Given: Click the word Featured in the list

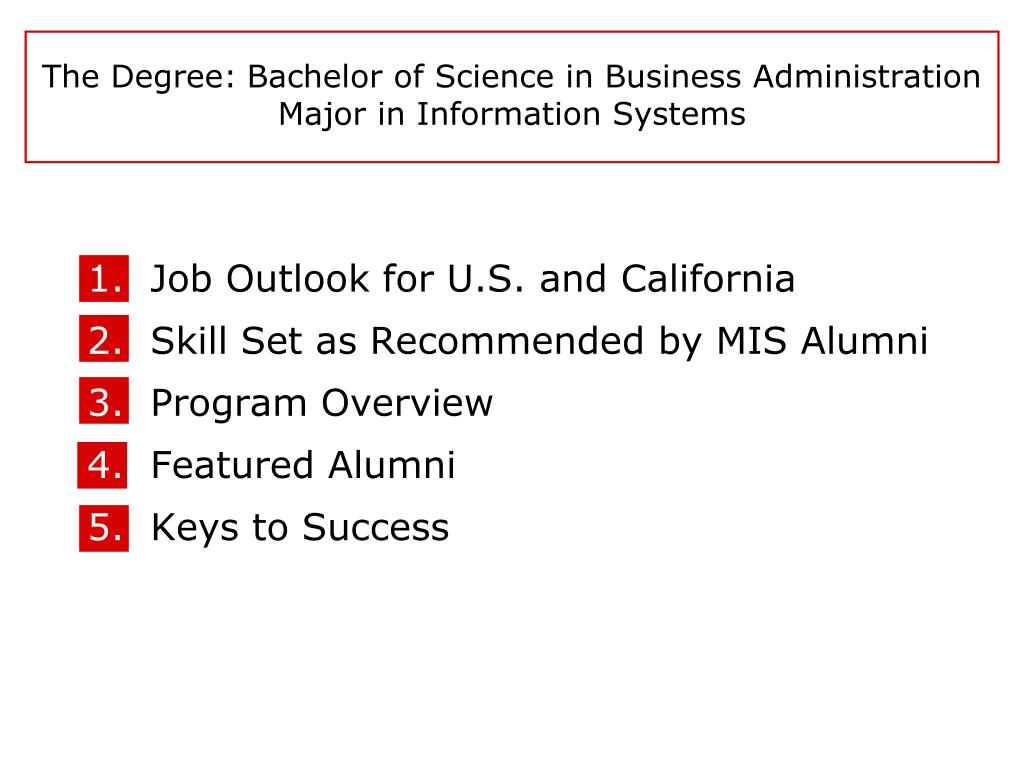Looking at the screenshot, I should 232,465.
